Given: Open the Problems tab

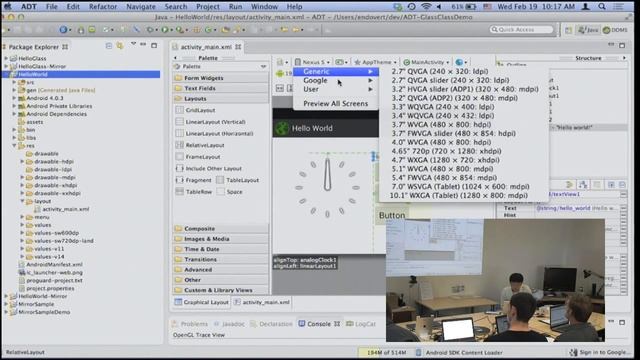Looking at the screenshot, I should click(x=190, y=324).
